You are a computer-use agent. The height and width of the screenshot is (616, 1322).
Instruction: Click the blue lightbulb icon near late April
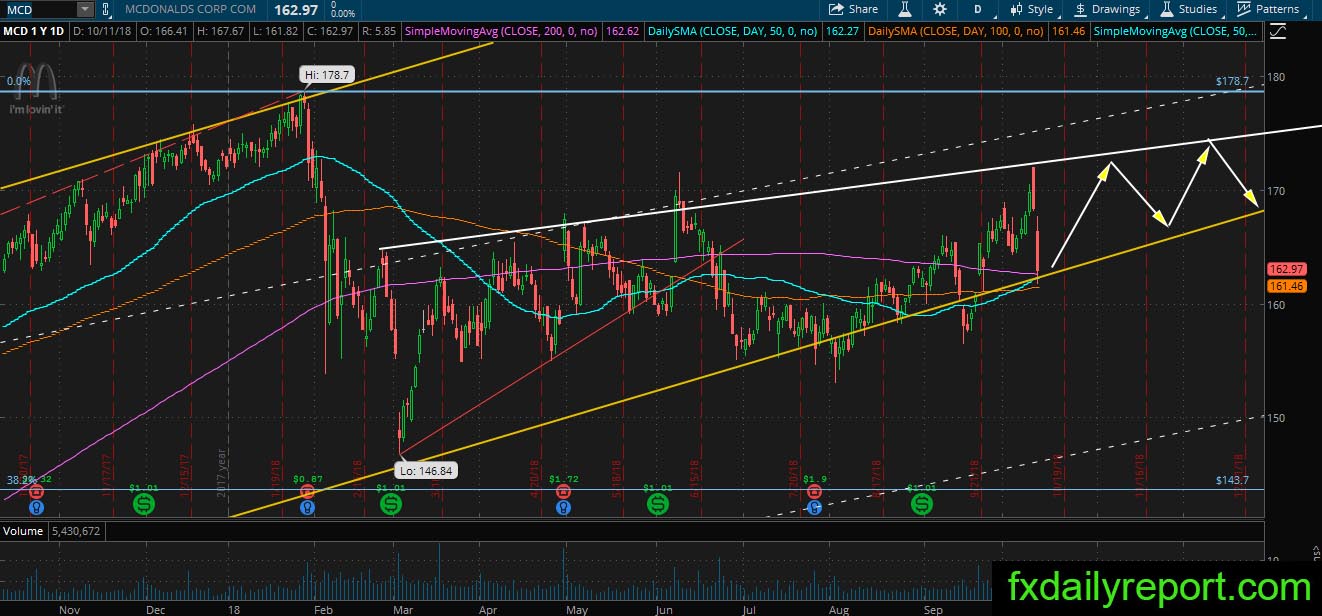click(563, 507)
